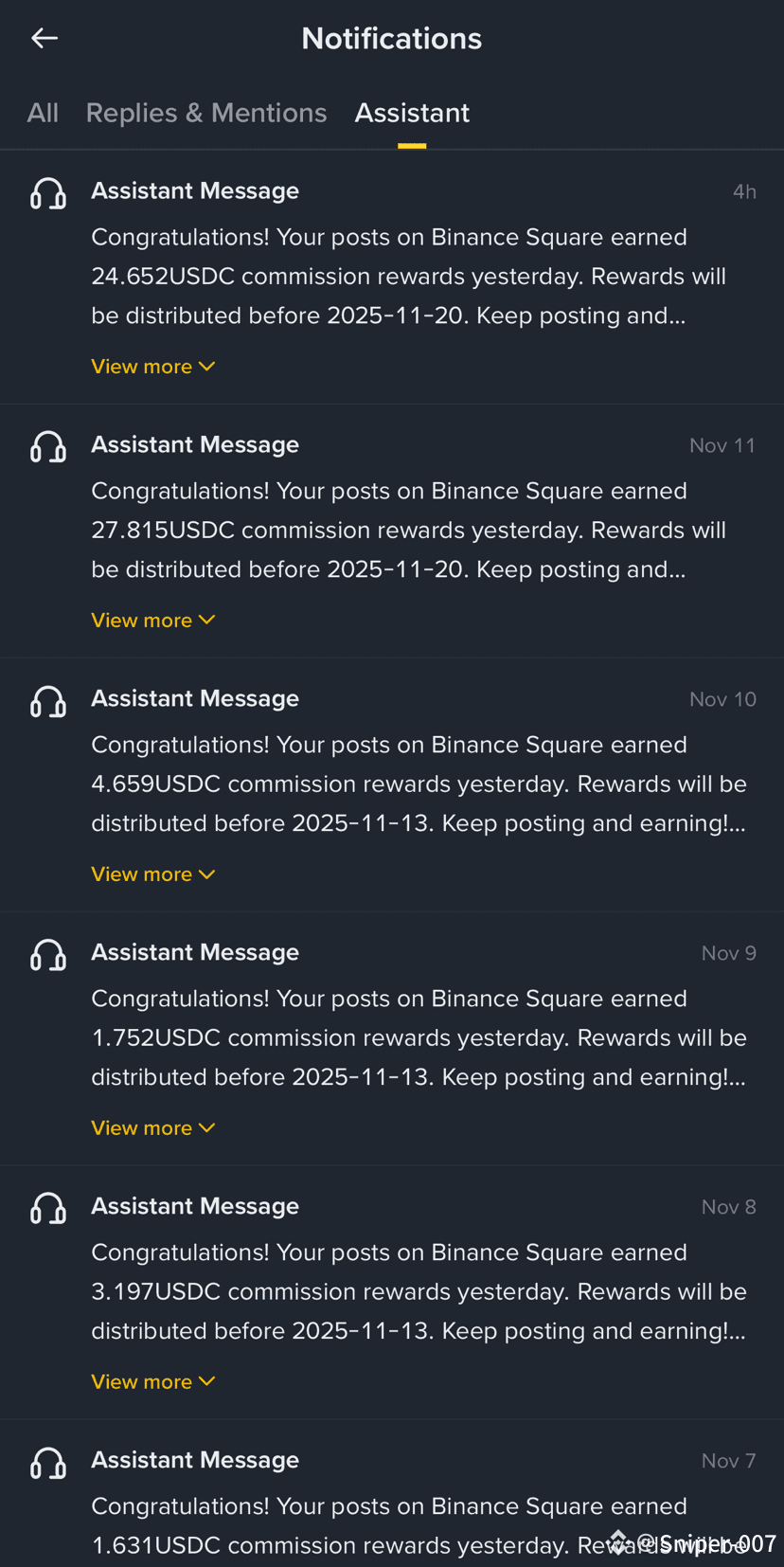Open the Replies & Mentions tab
The width and height of the screenshot is (784, 1567).
coord(206,113)
